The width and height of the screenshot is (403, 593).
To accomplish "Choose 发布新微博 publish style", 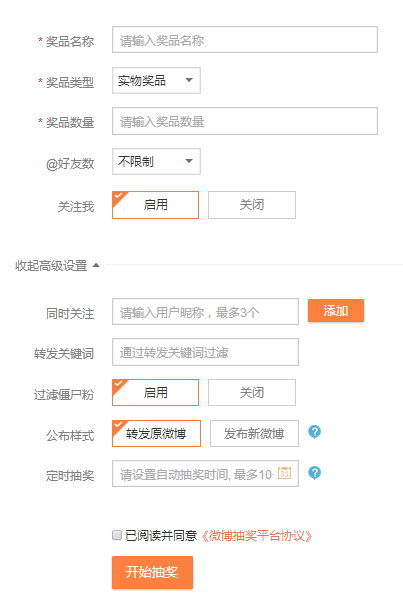I will pyautogui.click(x=254, y=433).
